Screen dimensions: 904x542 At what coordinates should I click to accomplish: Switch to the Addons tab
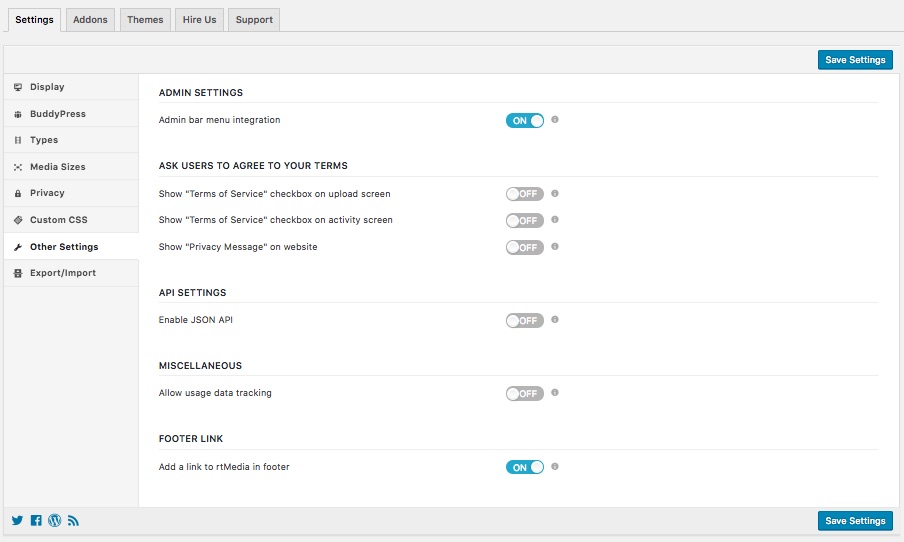(90, 20)
